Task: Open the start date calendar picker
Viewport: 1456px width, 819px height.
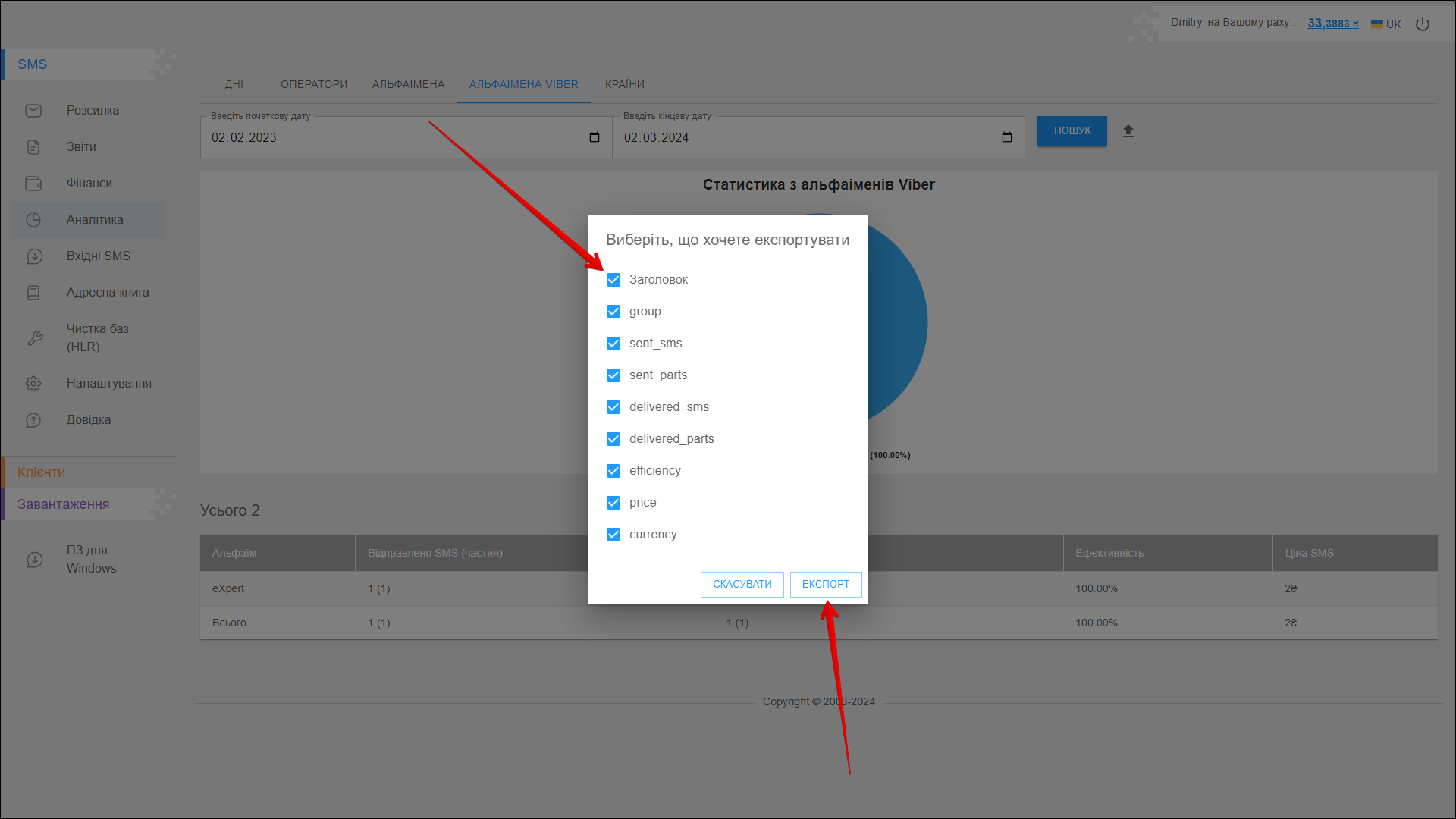Action: [x=595, y=137]
